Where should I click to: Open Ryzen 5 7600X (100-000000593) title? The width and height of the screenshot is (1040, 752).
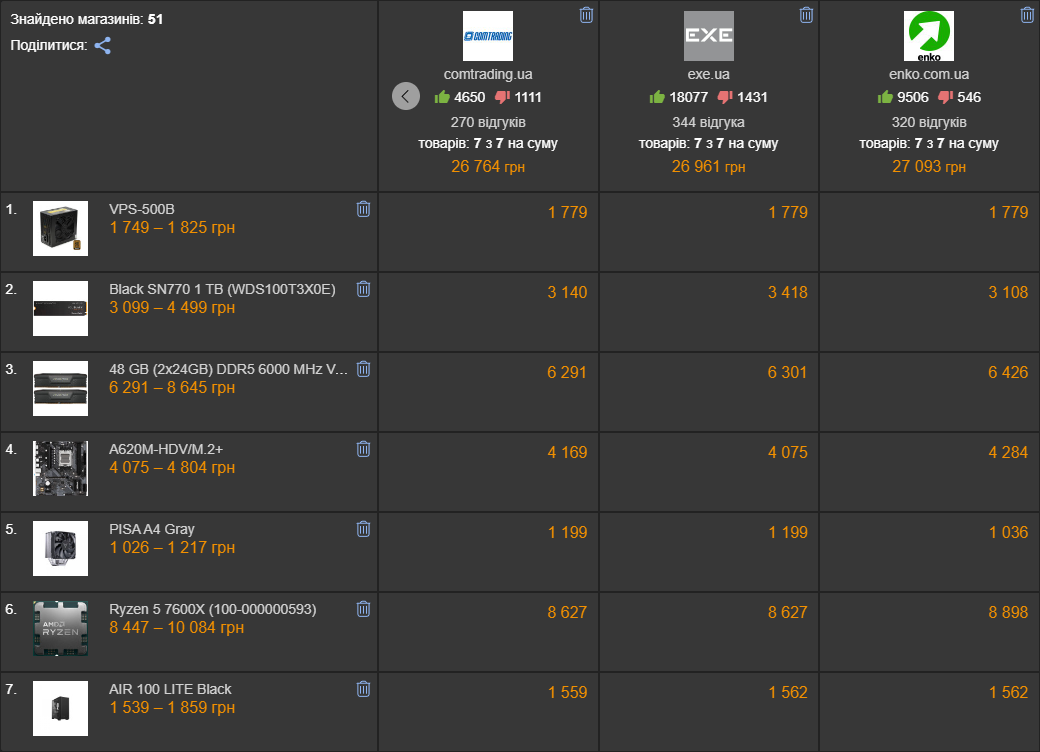coord(213,609)
